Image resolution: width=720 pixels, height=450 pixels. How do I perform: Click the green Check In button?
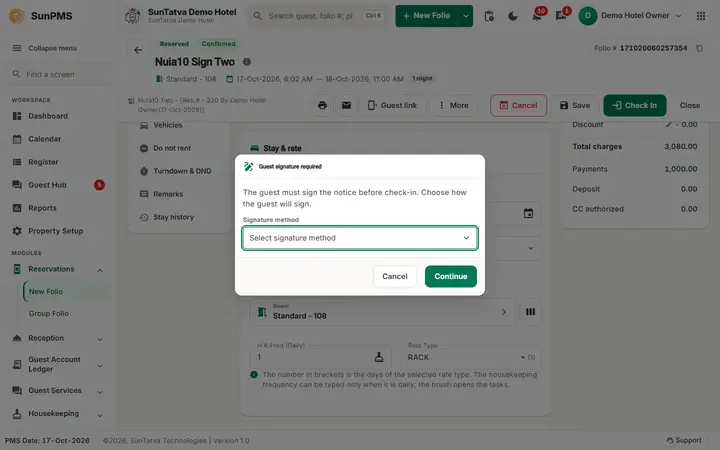[635, 105]
